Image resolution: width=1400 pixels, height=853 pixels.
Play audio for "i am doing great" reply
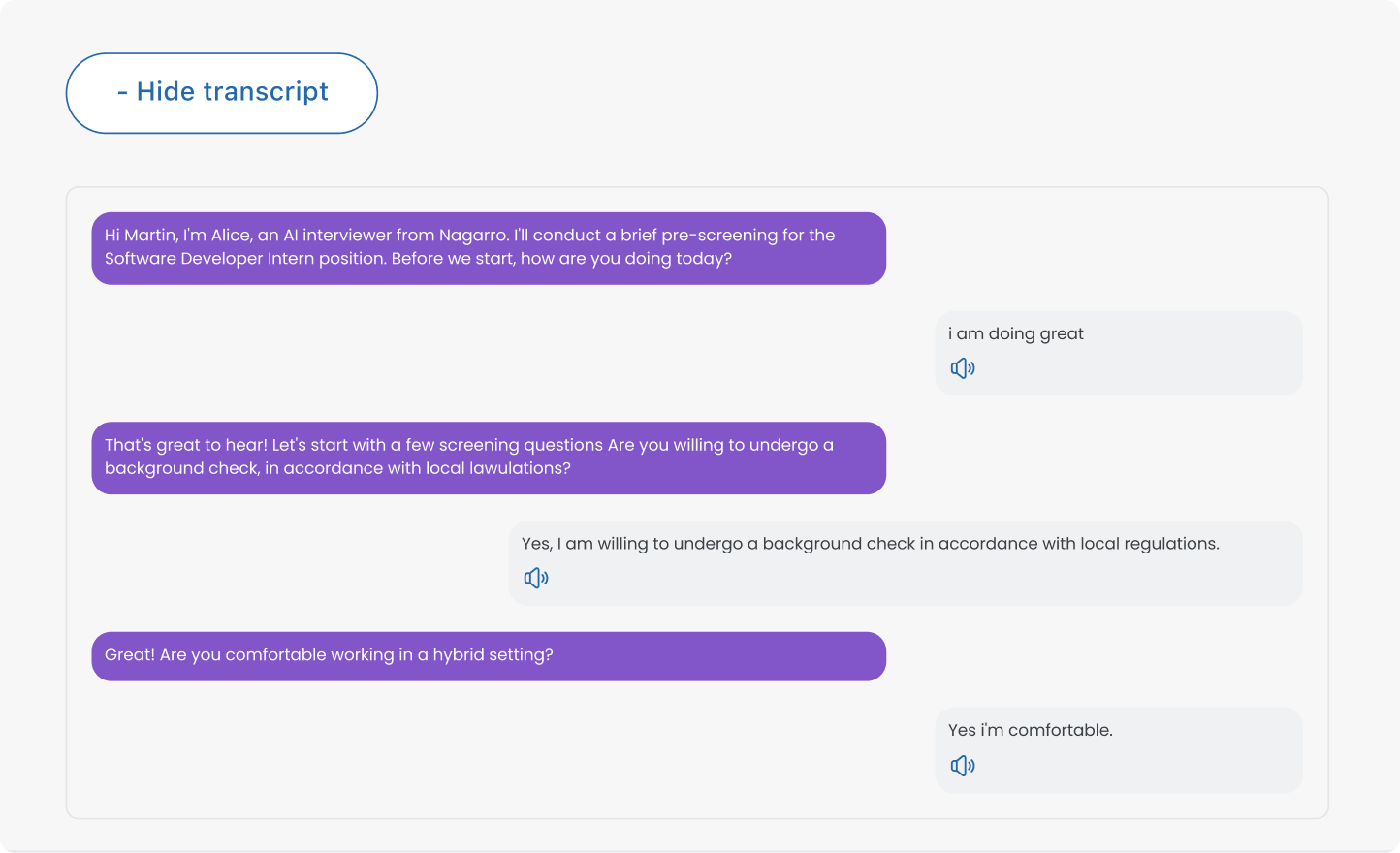[x=963, y=368]
